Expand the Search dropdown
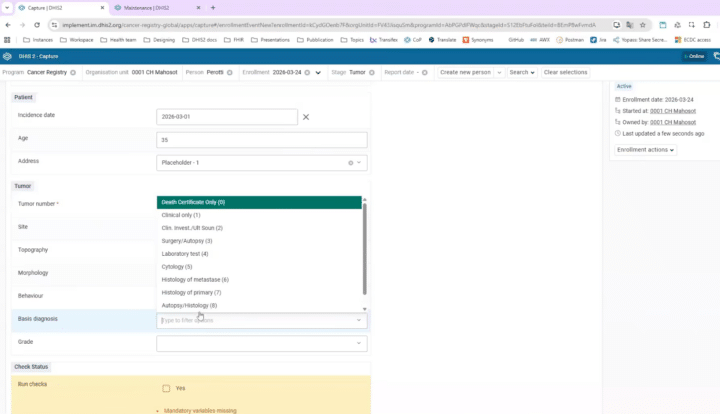The image size is (720, 414). click(x=522, y=73)
